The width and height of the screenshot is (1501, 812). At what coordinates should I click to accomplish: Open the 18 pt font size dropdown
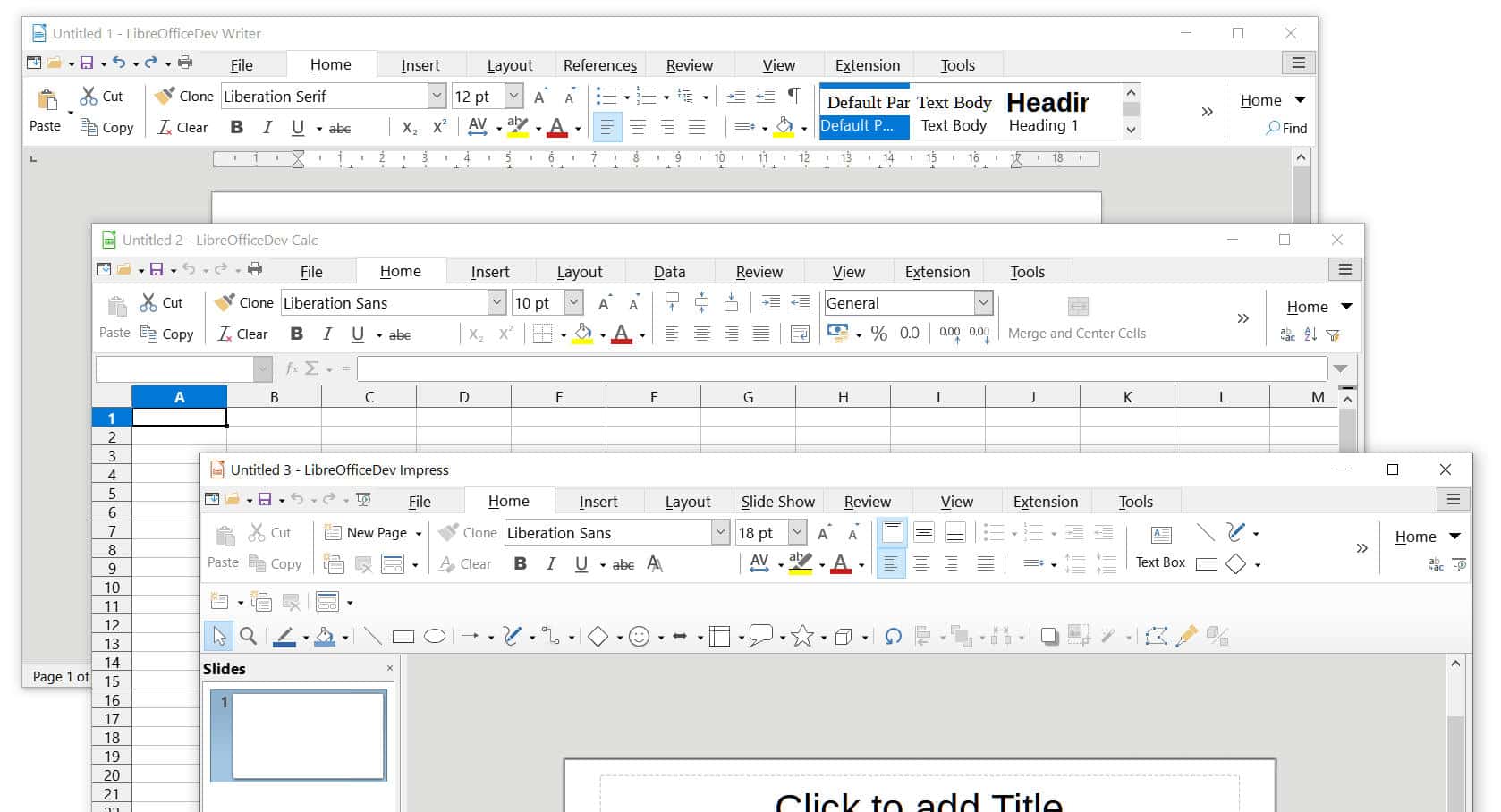(x=797, y=533)
